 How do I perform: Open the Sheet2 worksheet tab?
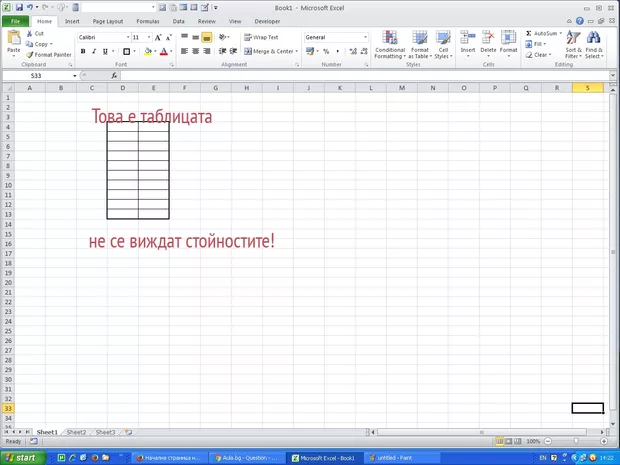(75, 432)
